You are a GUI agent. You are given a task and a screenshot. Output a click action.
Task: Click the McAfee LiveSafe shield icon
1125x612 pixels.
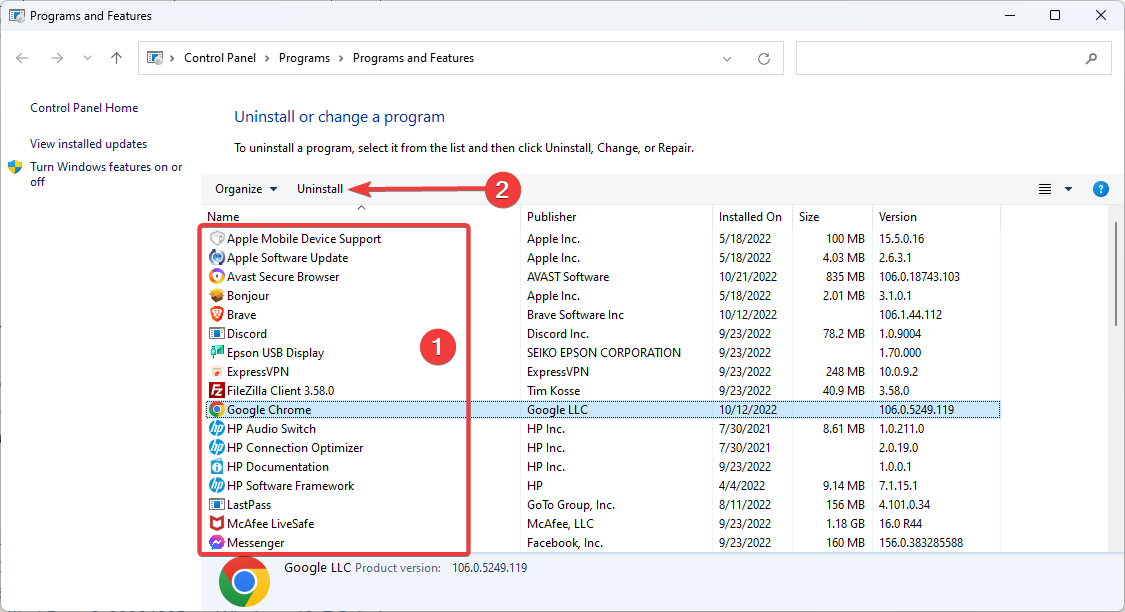217,524
